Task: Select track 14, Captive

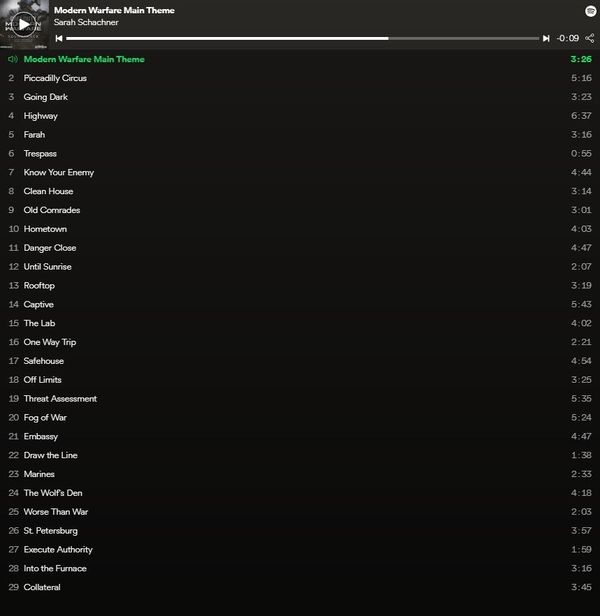Action: [x=300, y=304]
